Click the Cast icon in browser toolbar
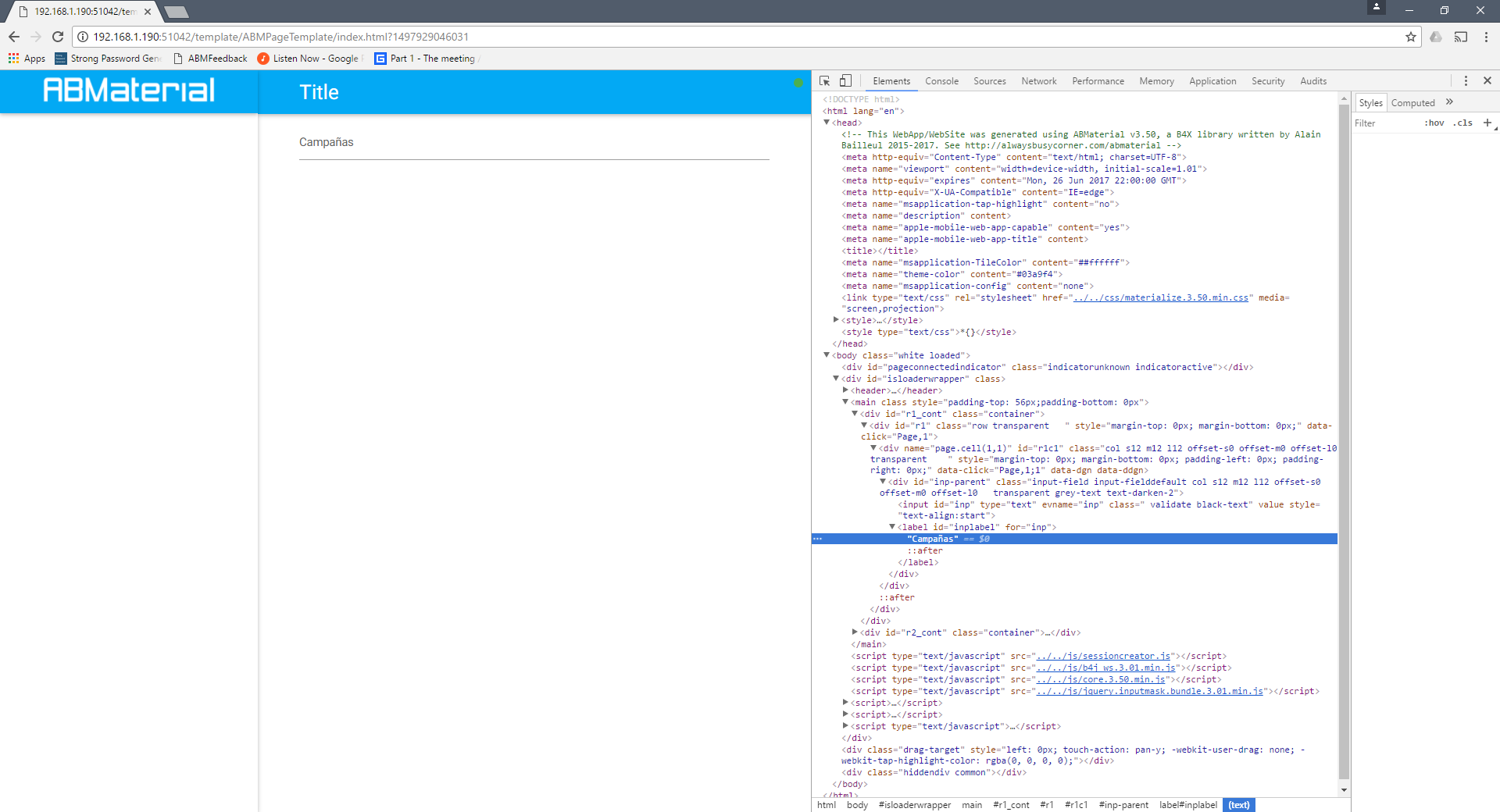This screenshot has height=812, width=1500. (x=1461, y=37)
